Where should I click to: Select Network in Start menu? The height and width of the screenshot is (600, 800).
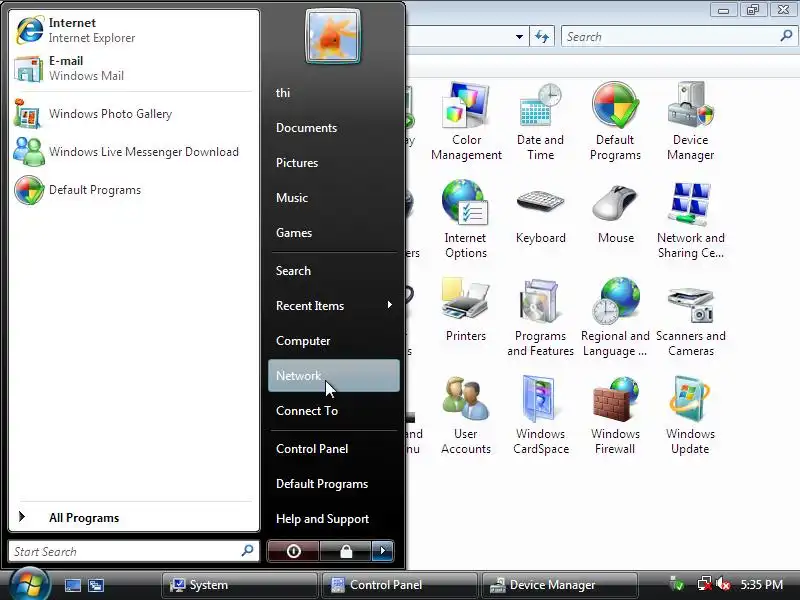pos(334,376)
